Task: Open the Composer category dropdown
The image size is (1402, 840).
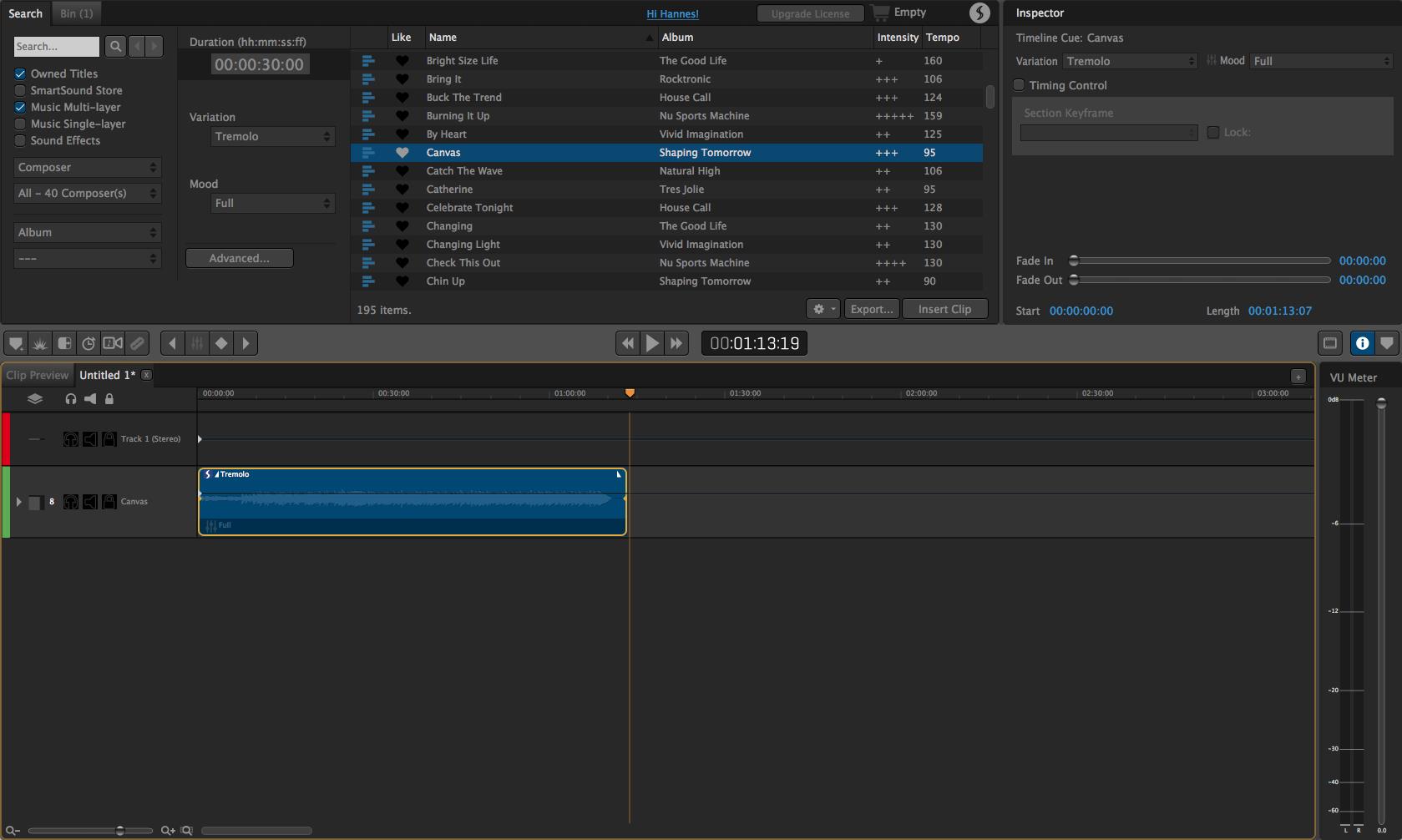Action: click(87, 167)
